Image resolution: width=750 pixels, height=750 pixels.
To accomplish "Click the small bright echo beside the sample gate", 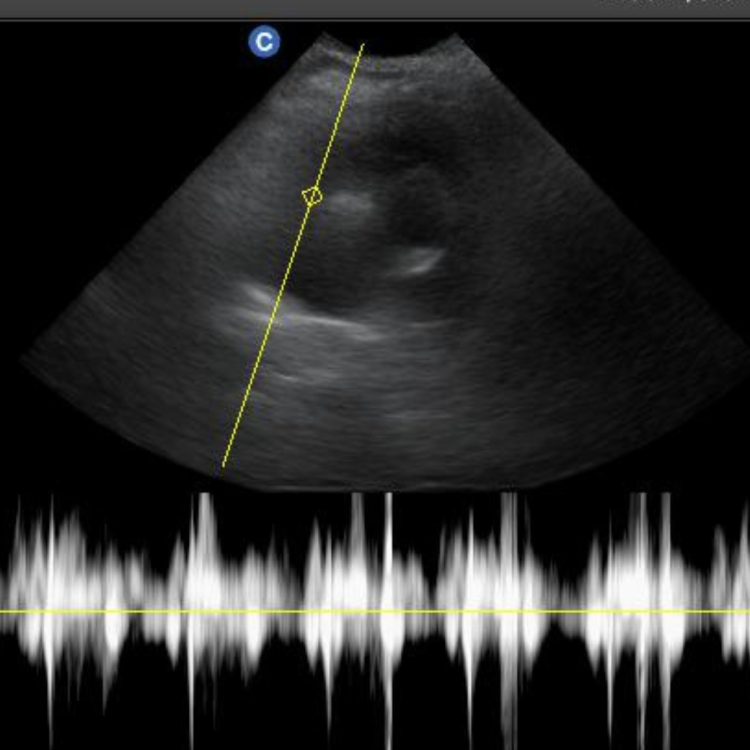I will [x=350, y=203].
